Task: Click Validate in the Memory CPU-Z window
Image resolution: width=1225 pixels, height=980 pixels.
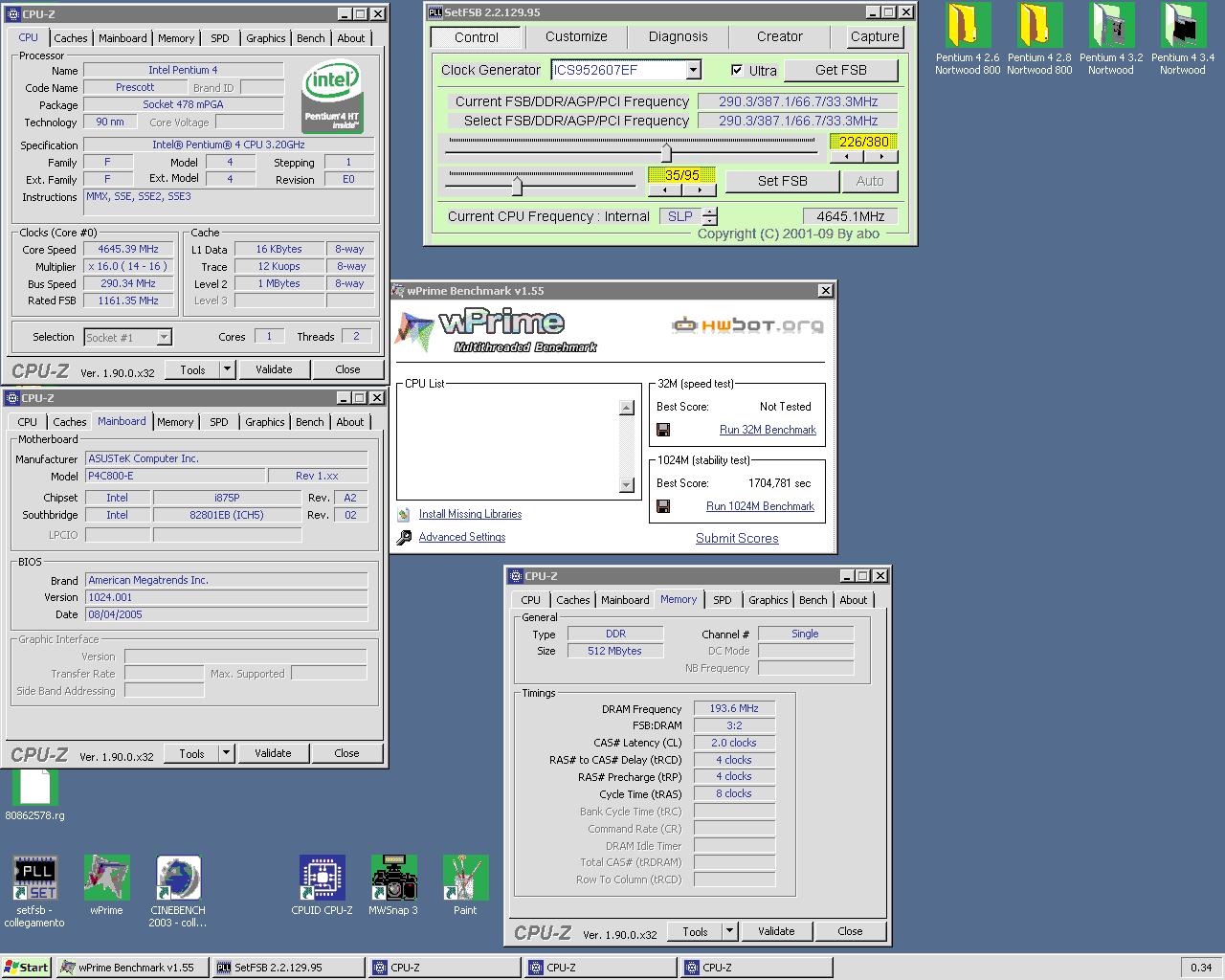Action: click(776, 931)
